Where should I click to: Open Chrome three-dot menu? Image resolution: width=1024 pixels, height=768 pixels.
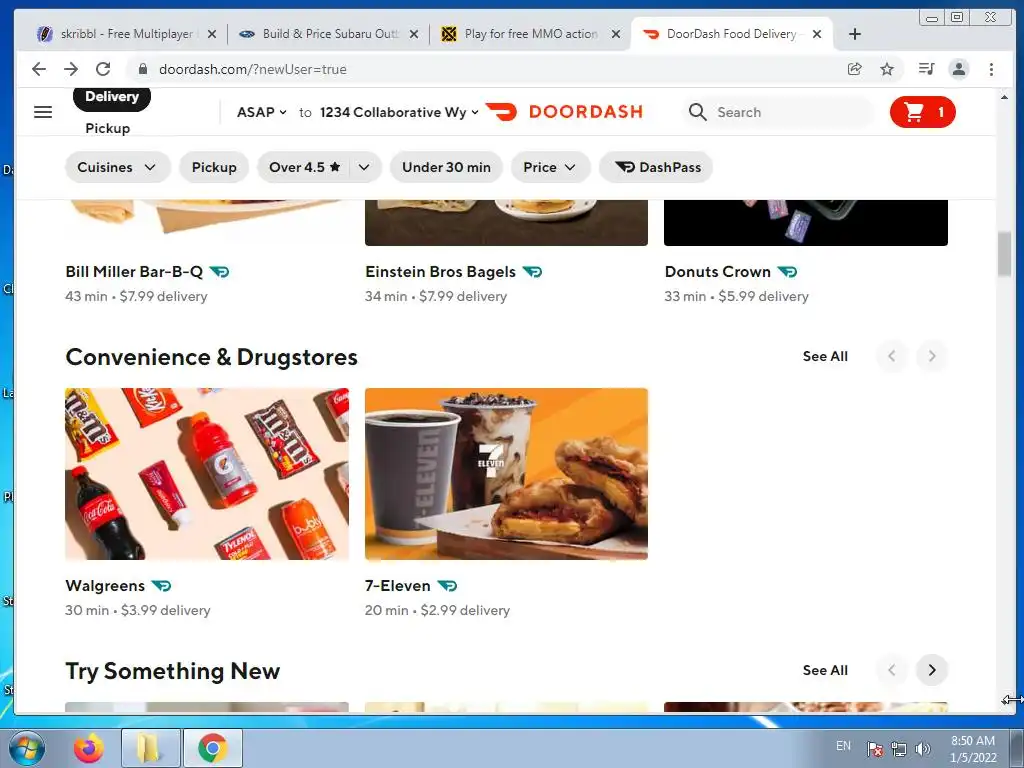[x=991, y=69]
